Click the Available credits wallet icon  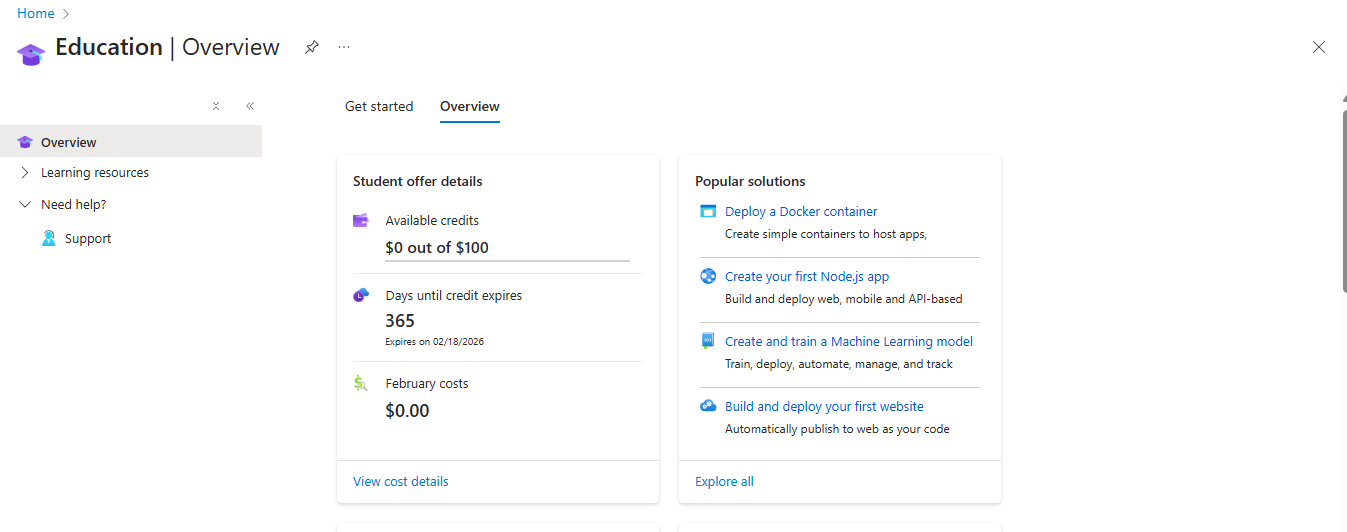pyautogui.click(x=361, y=220)
